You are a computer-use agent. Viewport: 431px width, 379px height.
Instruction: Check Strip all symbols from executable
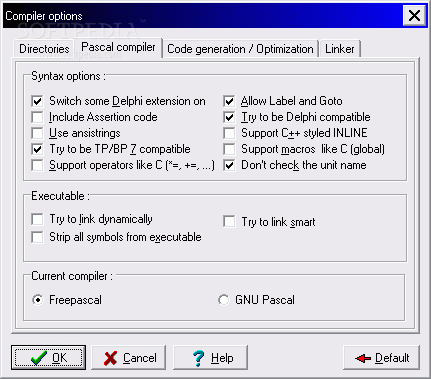(37, 237)
